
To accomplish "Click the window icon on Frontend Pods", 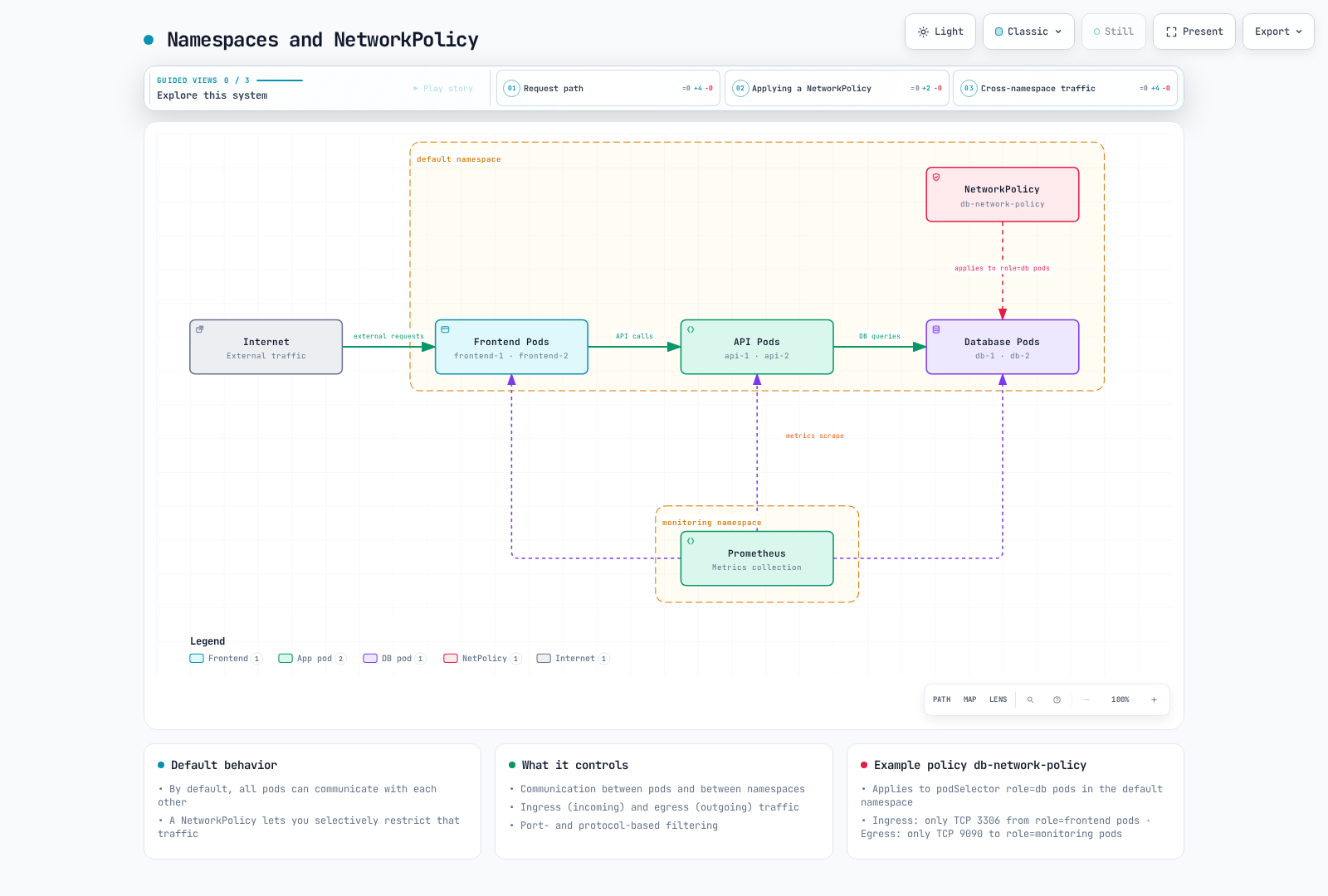I will click(x=445, y=329).
